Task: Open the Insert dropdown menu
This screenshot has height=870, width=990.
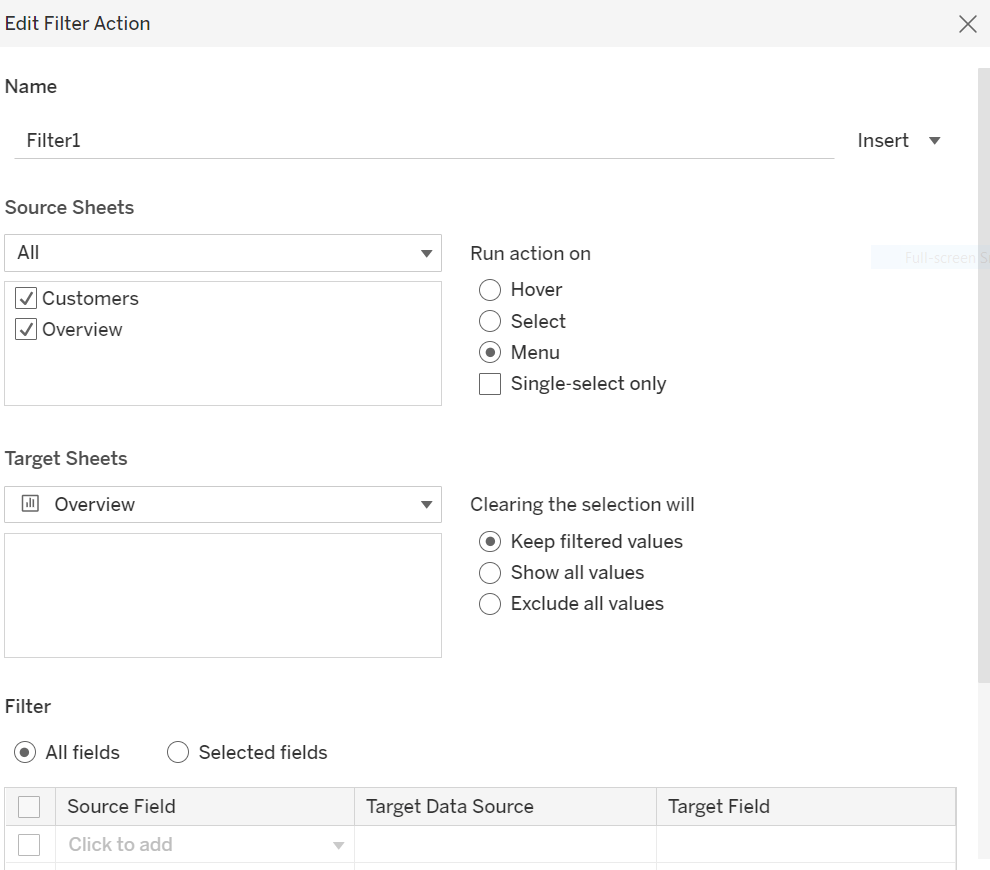Action: (x=899, y=140)
